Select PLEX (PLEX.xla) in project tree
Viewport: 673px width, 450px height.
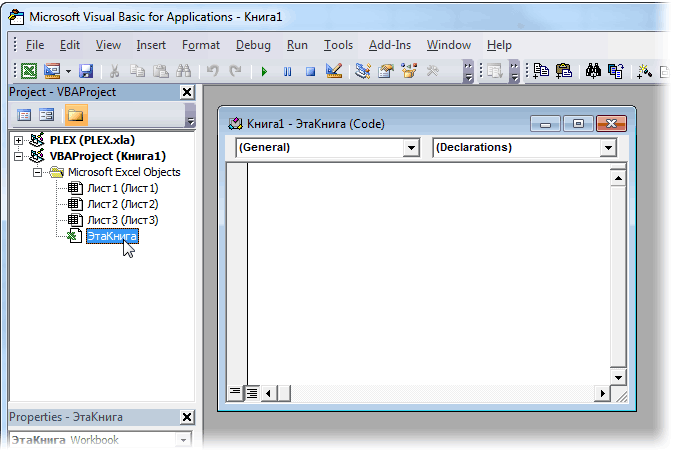coord(92,140)
